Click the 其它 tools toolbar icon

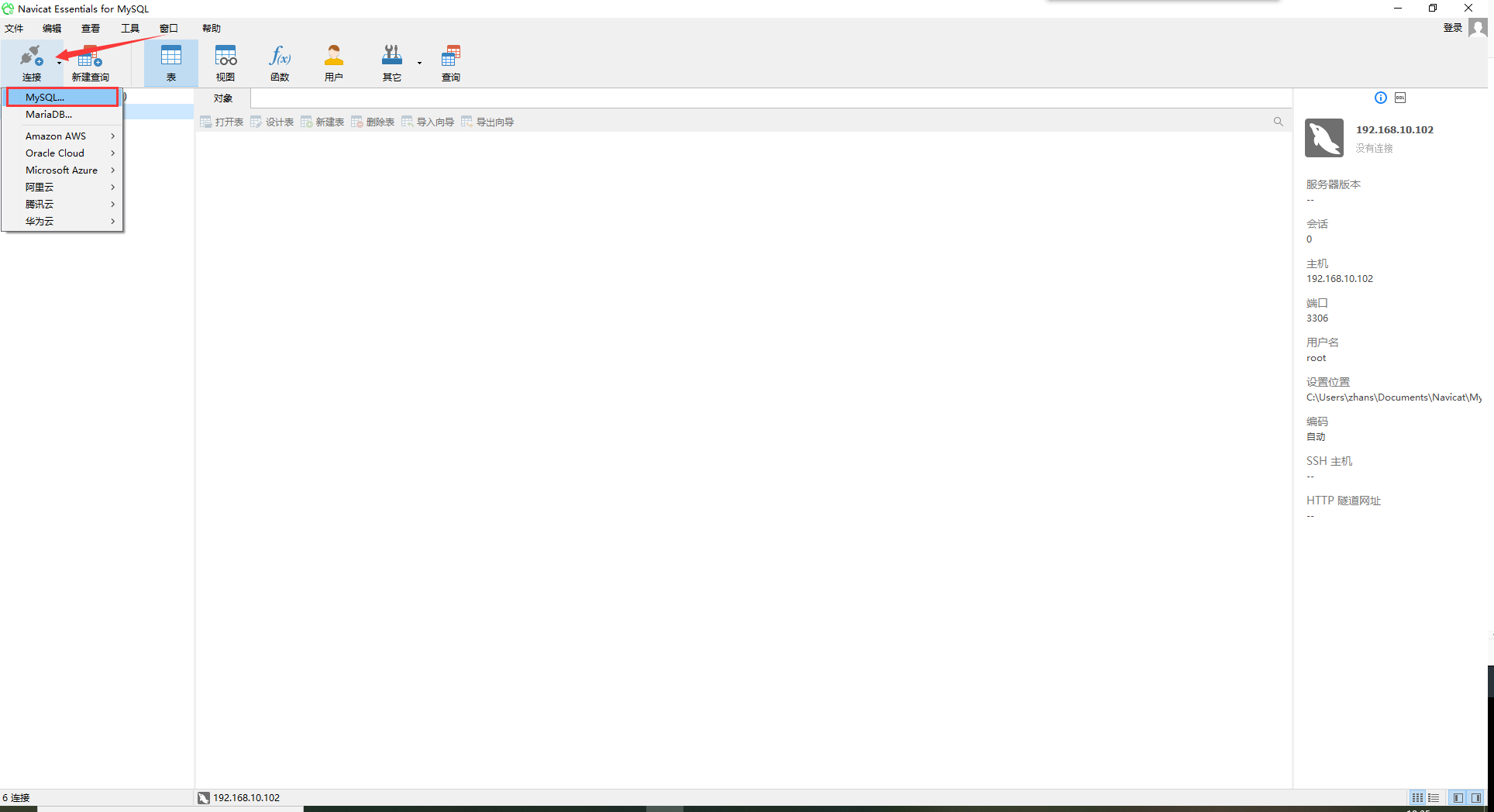click(392, 63)
